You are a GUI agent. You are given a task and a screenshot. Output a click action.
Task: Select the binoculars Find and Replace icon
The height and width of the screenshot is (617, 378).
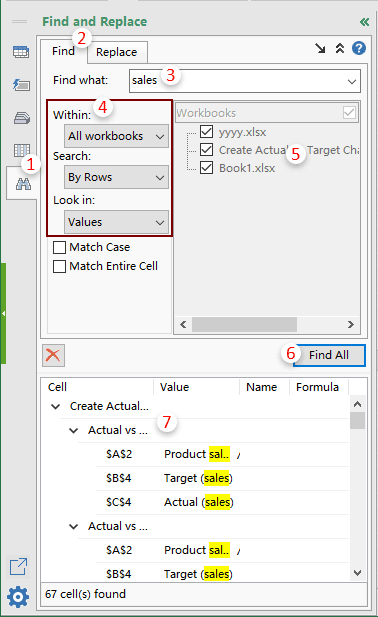pos(23,184)
